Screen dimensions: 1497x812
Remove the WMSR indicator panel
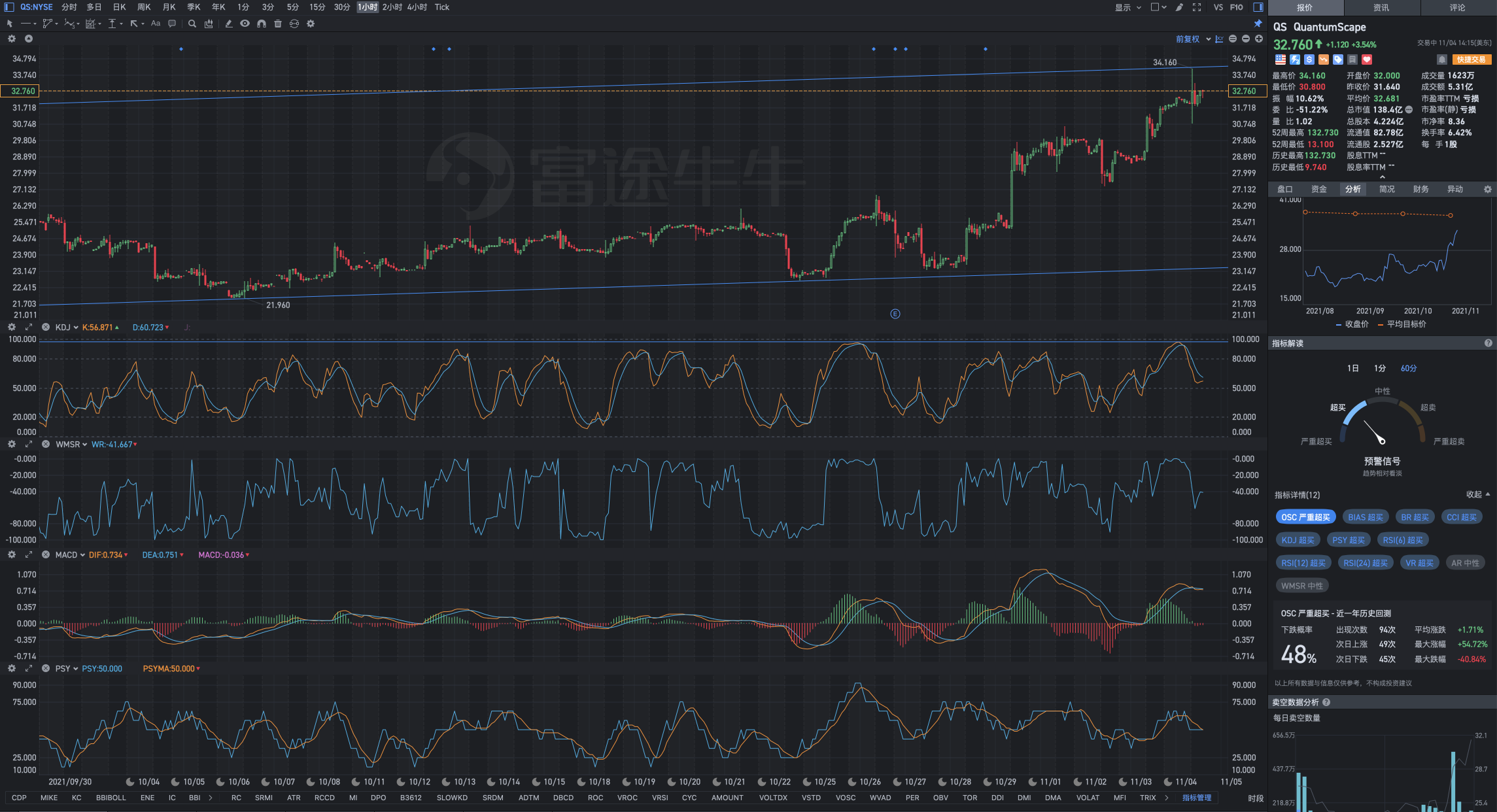pyautogui.click(x=46, y=444)
